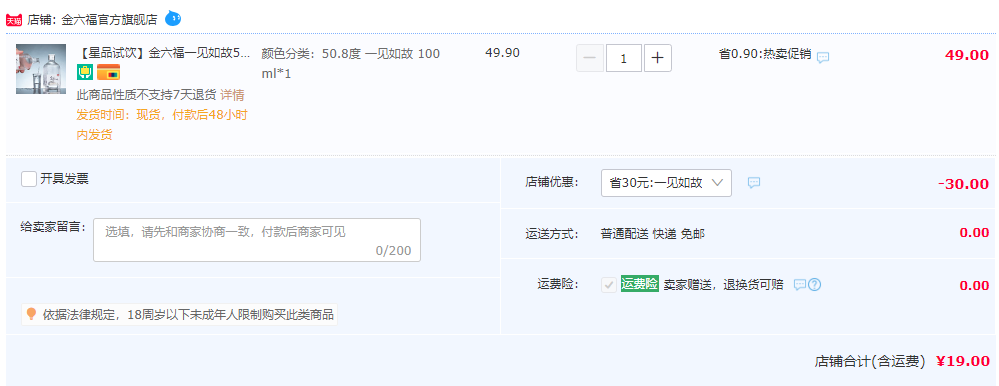
Task: Increase quantity with the plus button
Action: tap(658, 59)
